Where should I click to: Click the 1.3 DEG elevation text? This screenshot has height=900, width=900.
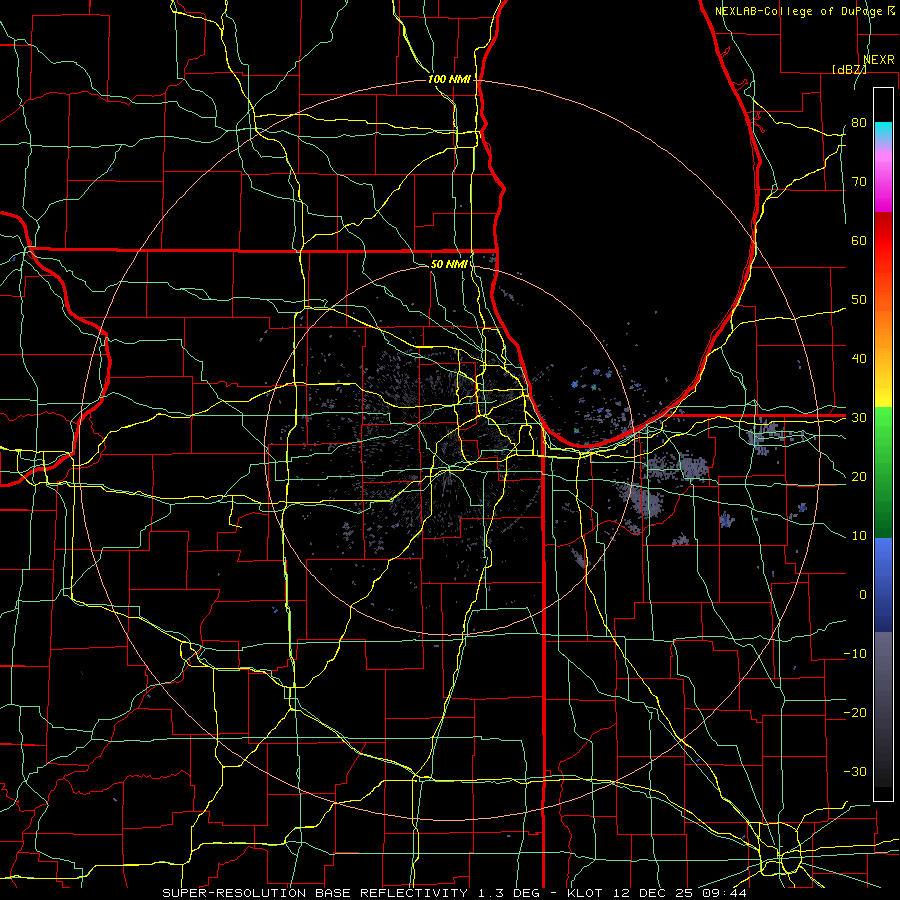509,893
